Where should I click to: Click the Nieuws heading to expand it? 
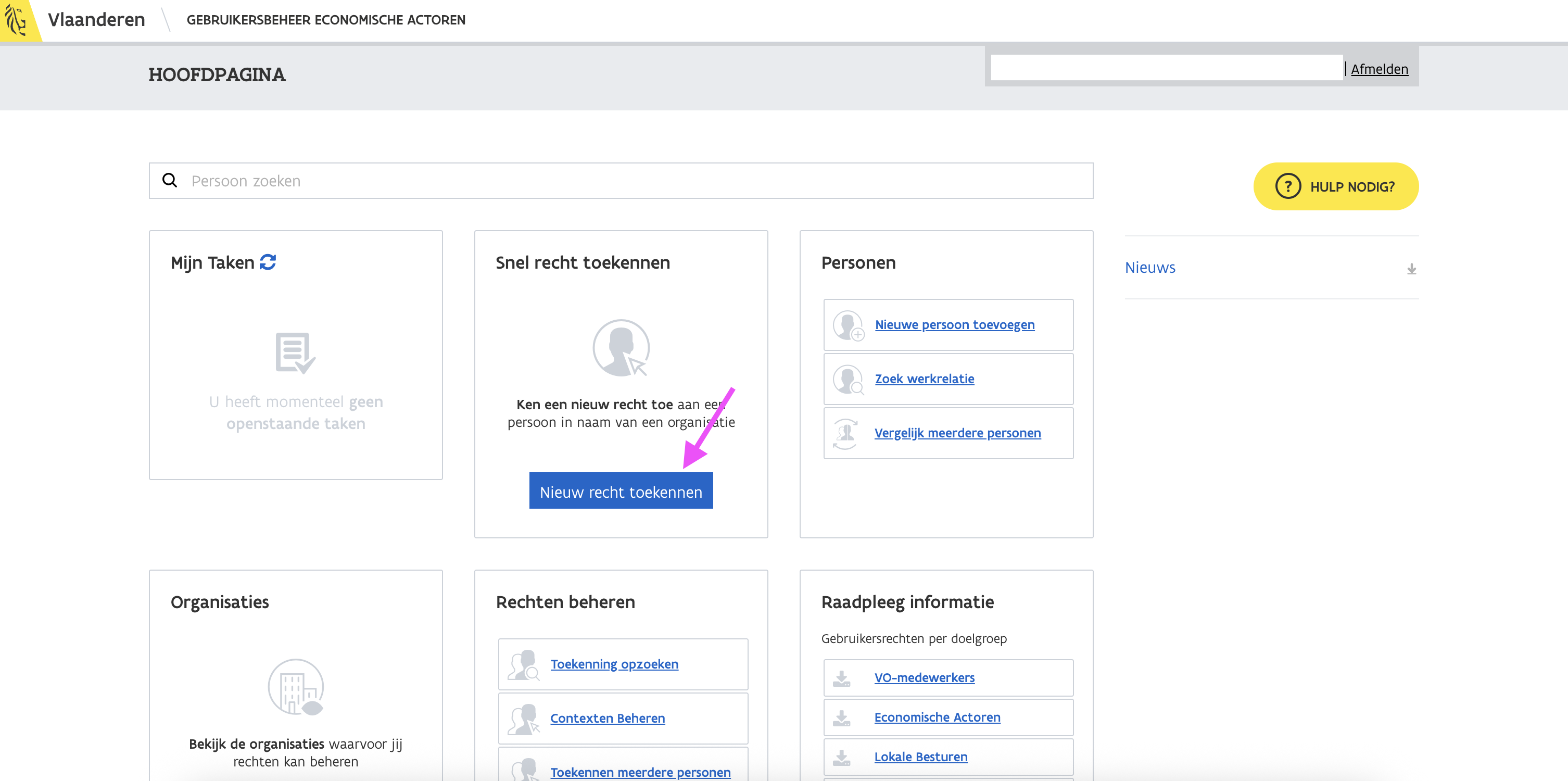[1149, 268]
